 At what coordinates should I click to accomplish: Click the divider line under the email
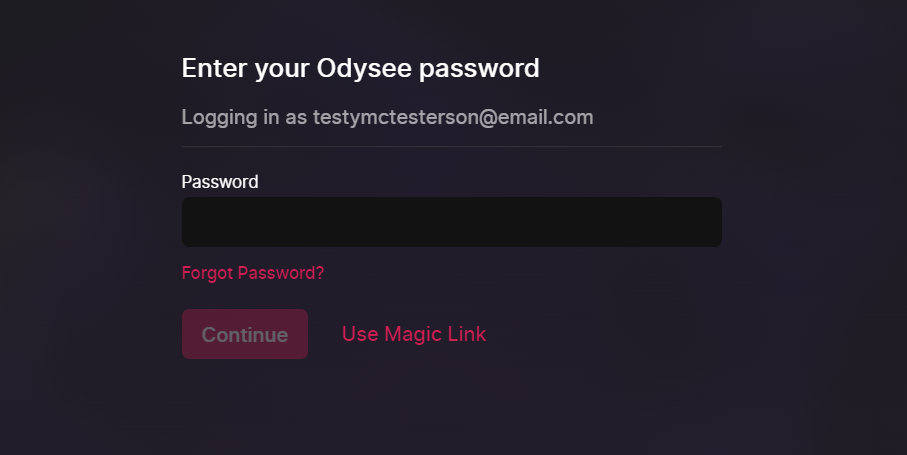(x=452, y=147)
